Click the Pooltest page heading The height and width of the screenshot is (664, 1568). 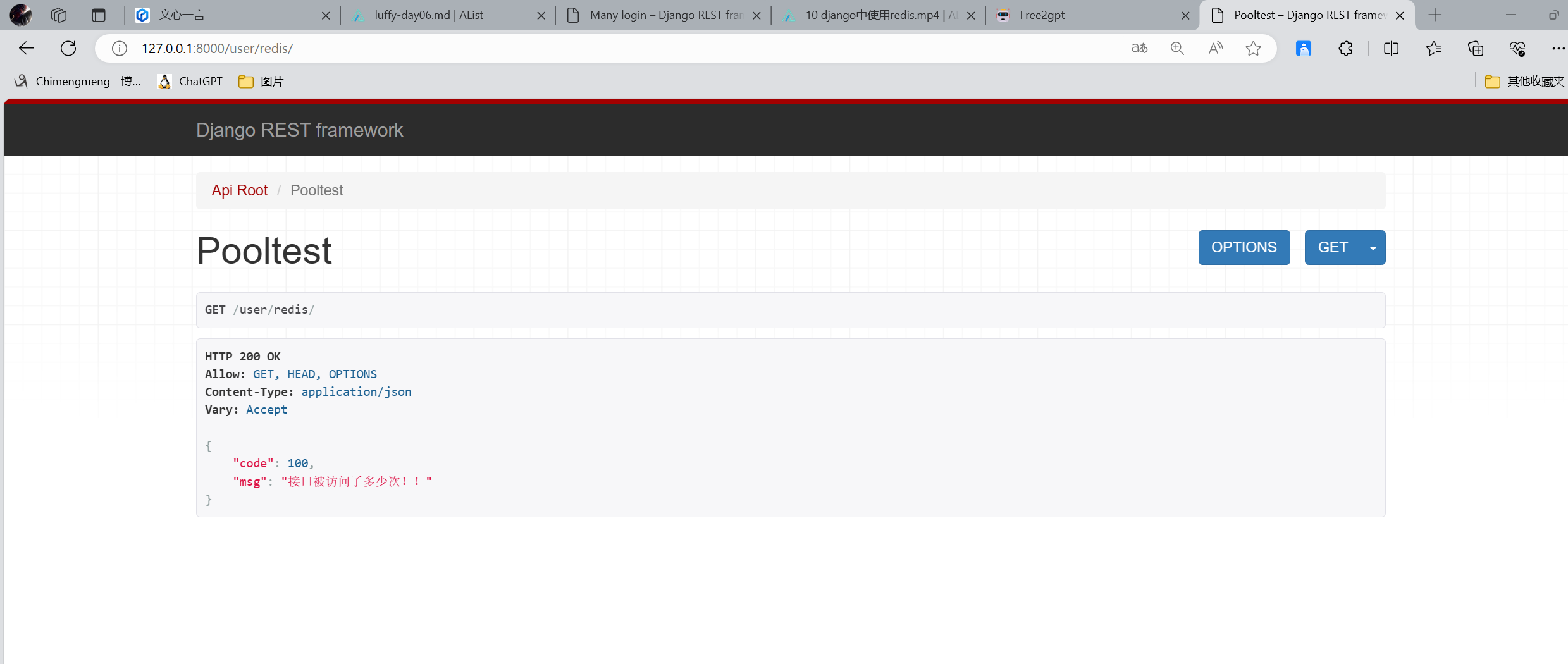(x=264, y=250)
